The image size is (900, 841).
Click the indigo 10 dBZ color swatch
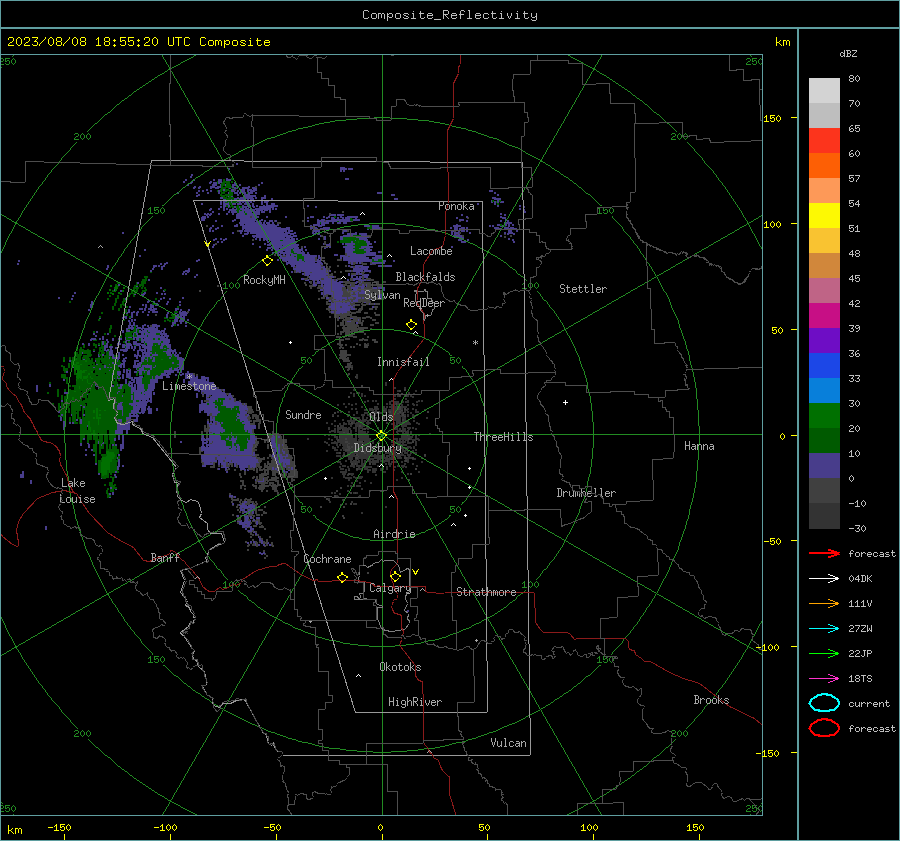pyautogui.click(x=824, y=466)
